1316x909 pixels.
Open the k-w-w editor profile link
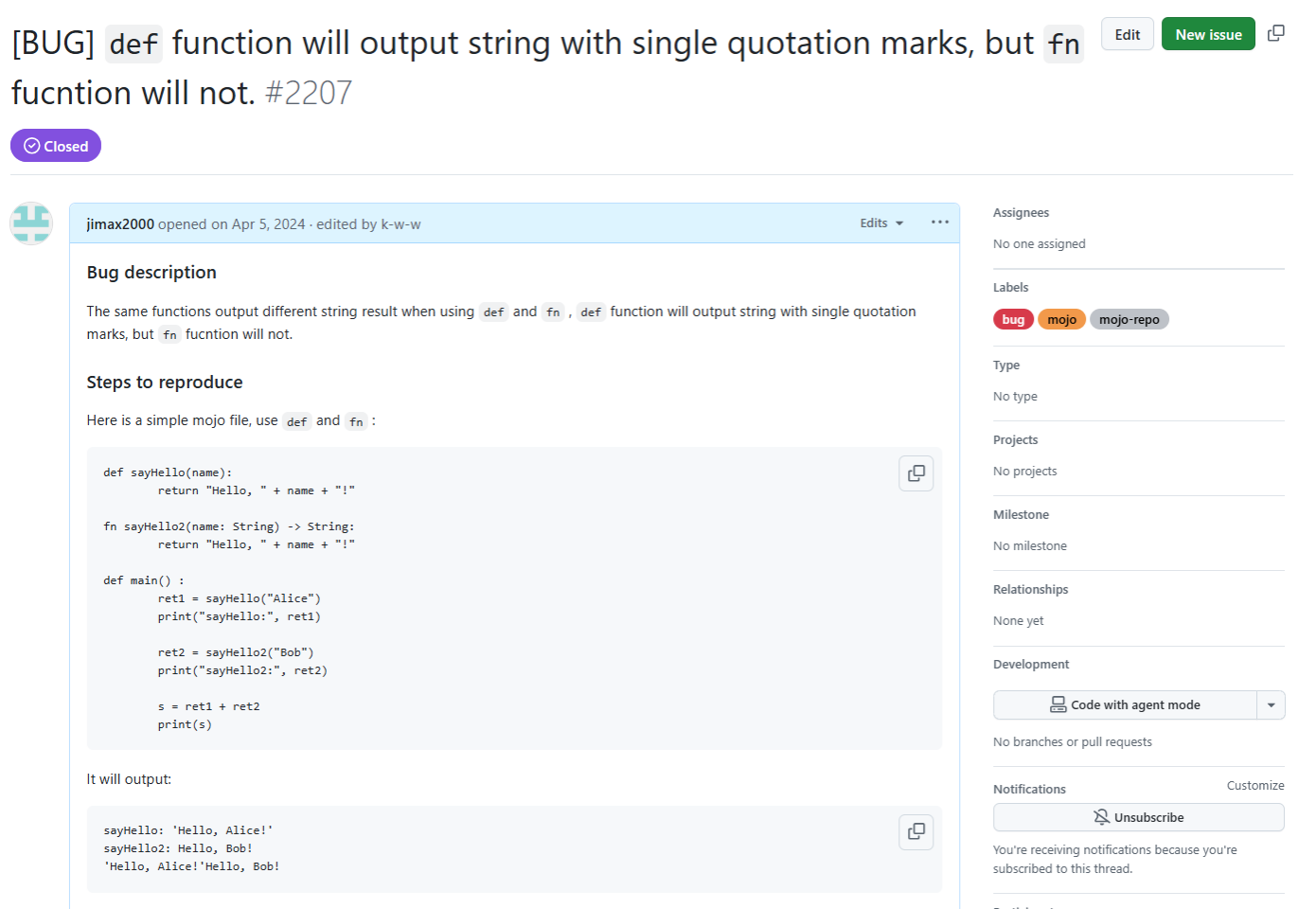[x=400, y=224]
